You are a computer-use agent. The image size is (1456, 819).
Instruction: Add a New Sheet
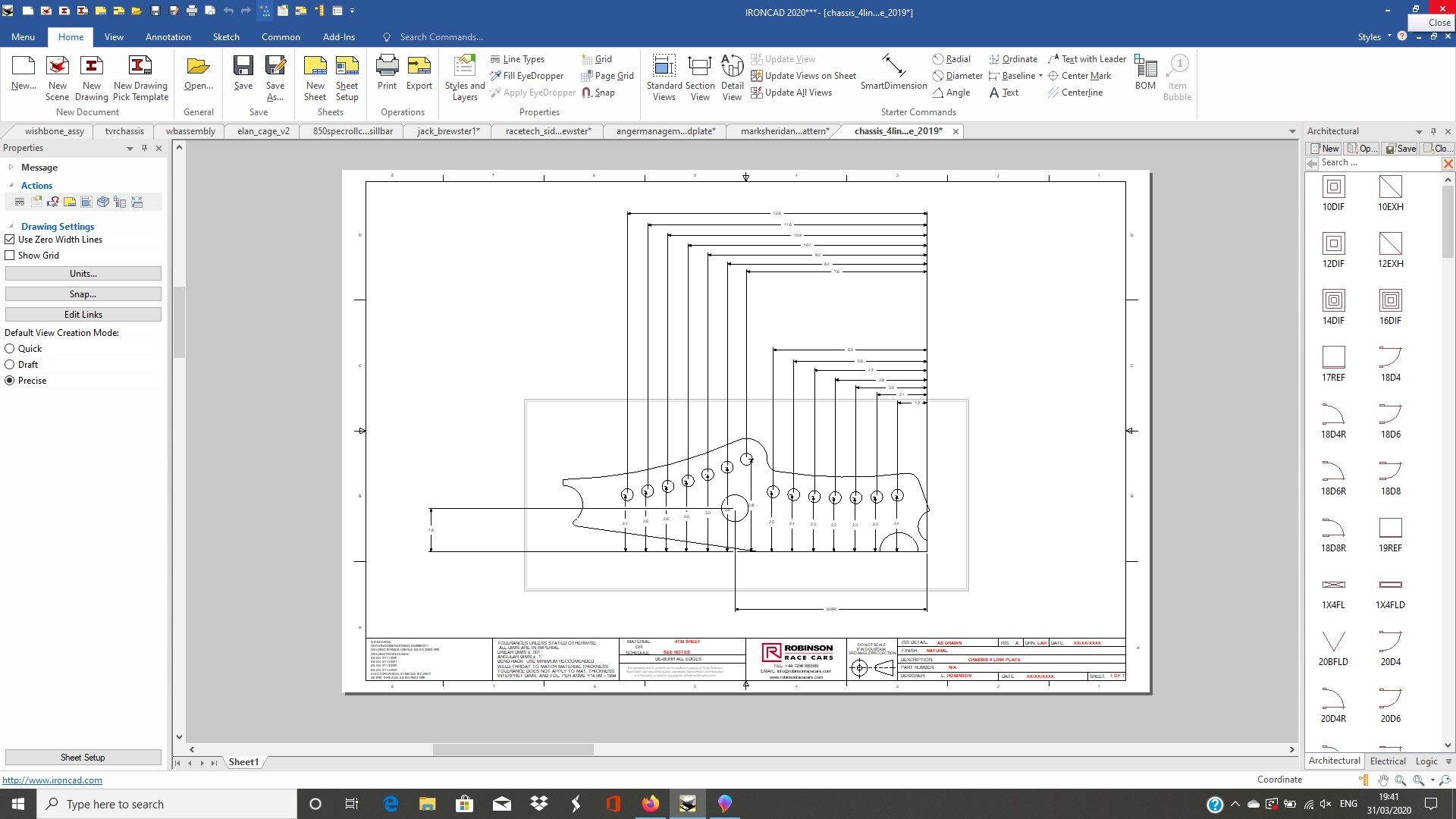[315, 78]
